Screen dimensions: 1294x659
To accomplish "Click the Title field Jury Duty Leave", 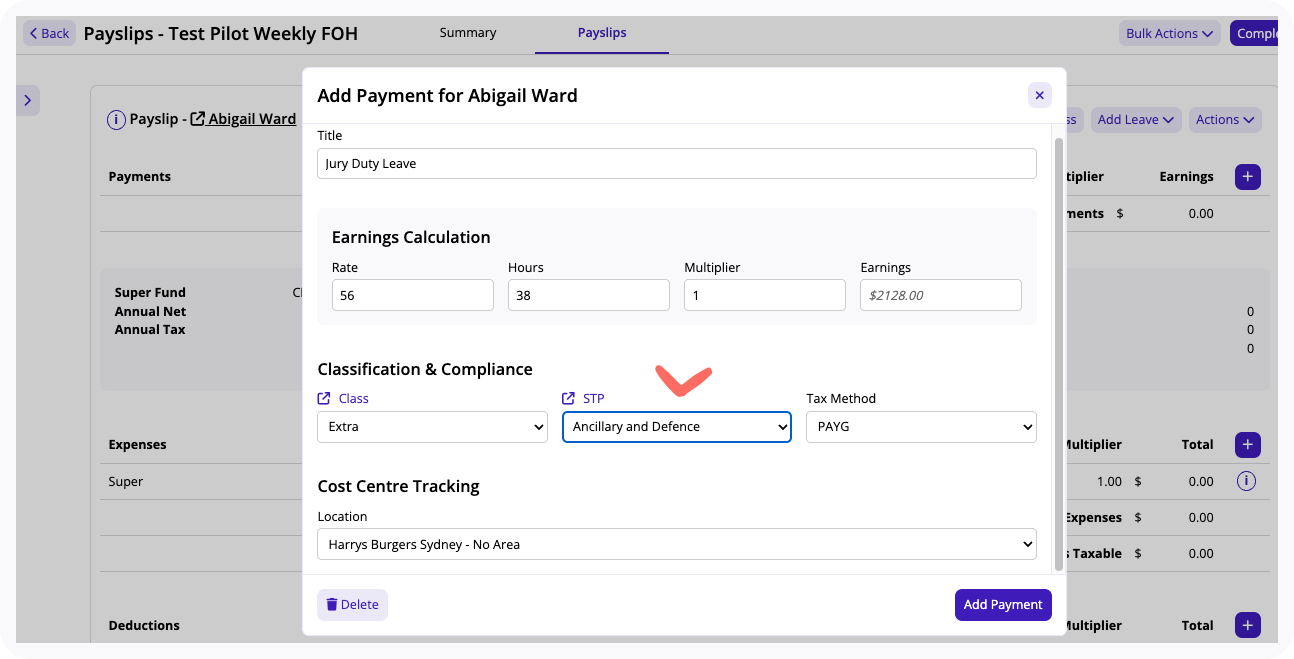I will click(x=677, y=164).
